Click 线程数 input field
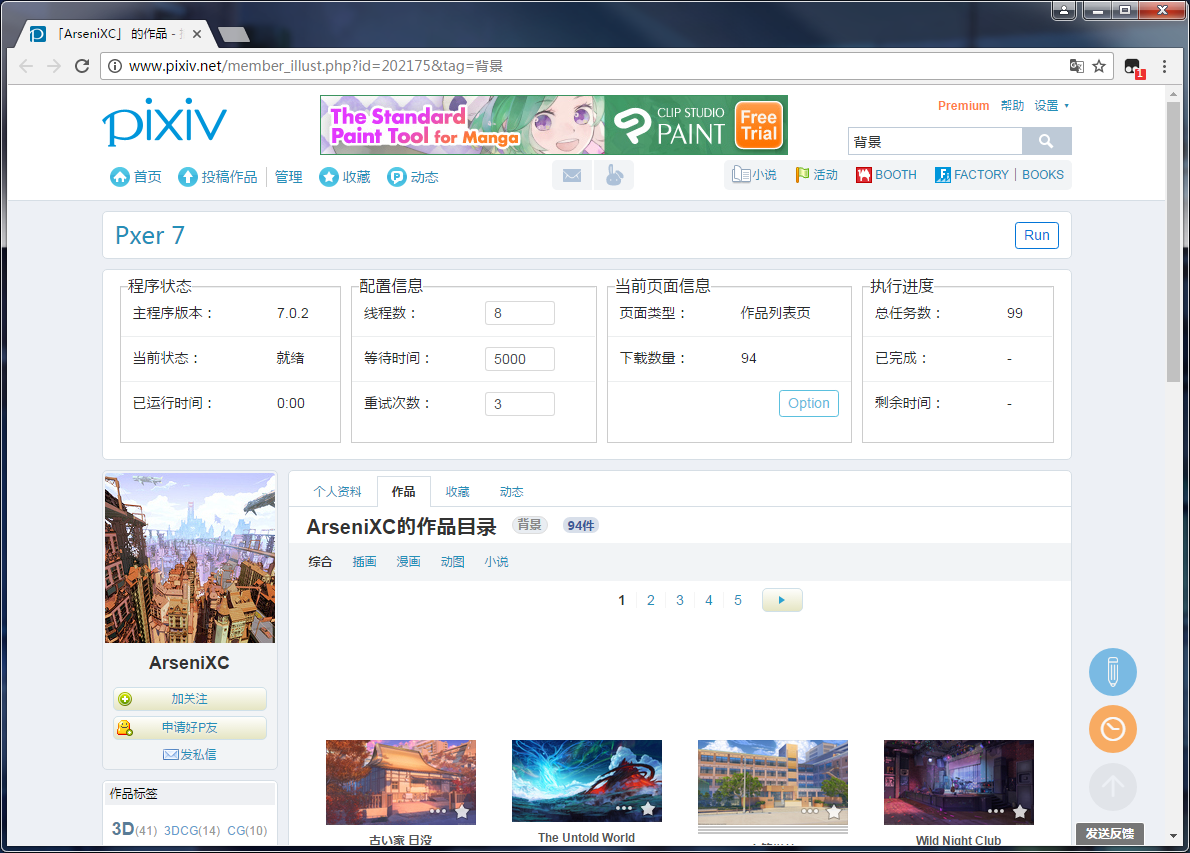 (520, 313)
